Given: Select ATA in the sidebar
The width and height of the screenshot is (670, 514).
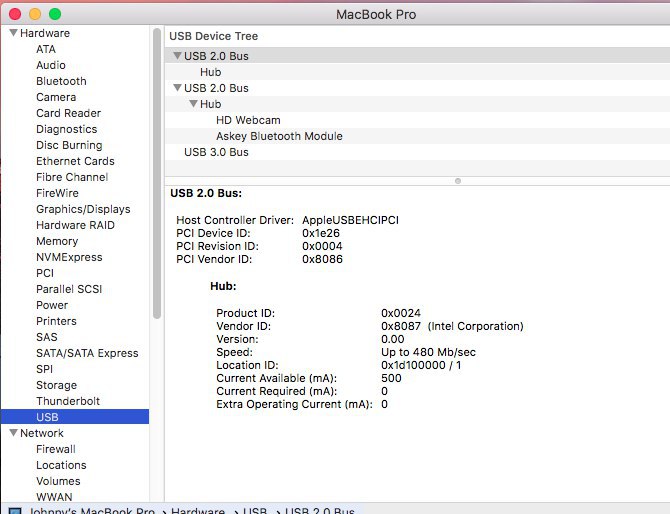Looking at the screenshot, I should tap(46, 49).
